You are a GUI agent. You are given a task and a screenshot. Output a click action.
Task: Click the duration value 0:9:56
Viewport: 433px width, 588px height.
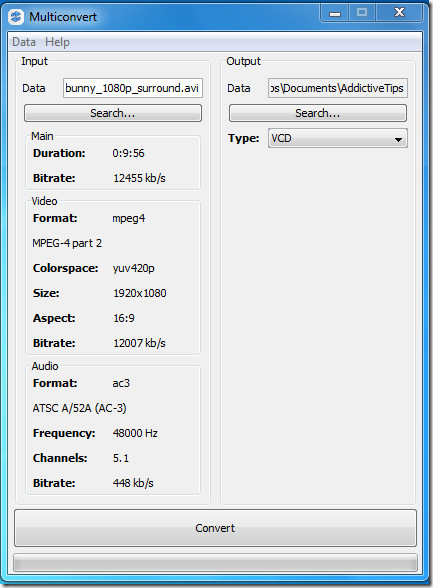128,153
